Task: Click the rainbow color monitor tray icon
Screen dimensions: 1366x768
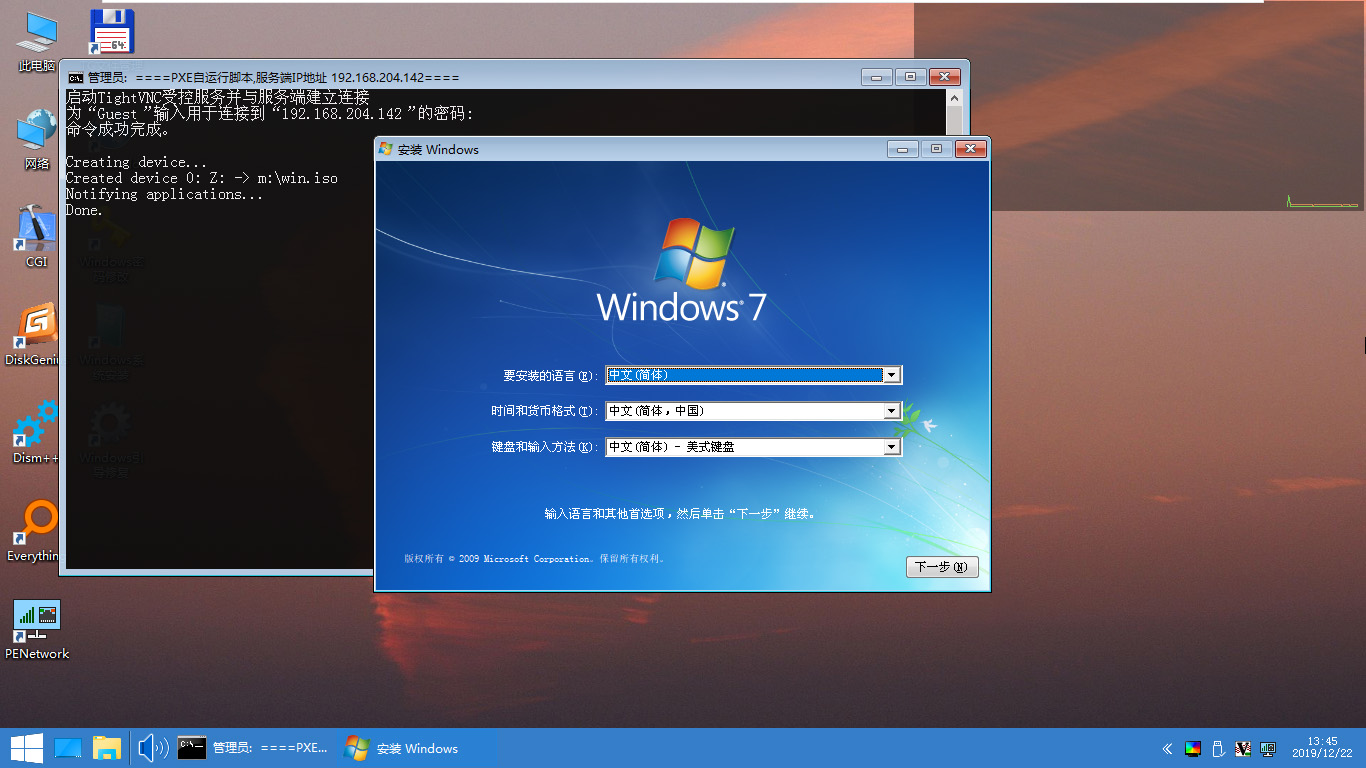Action: [1192, 748]
